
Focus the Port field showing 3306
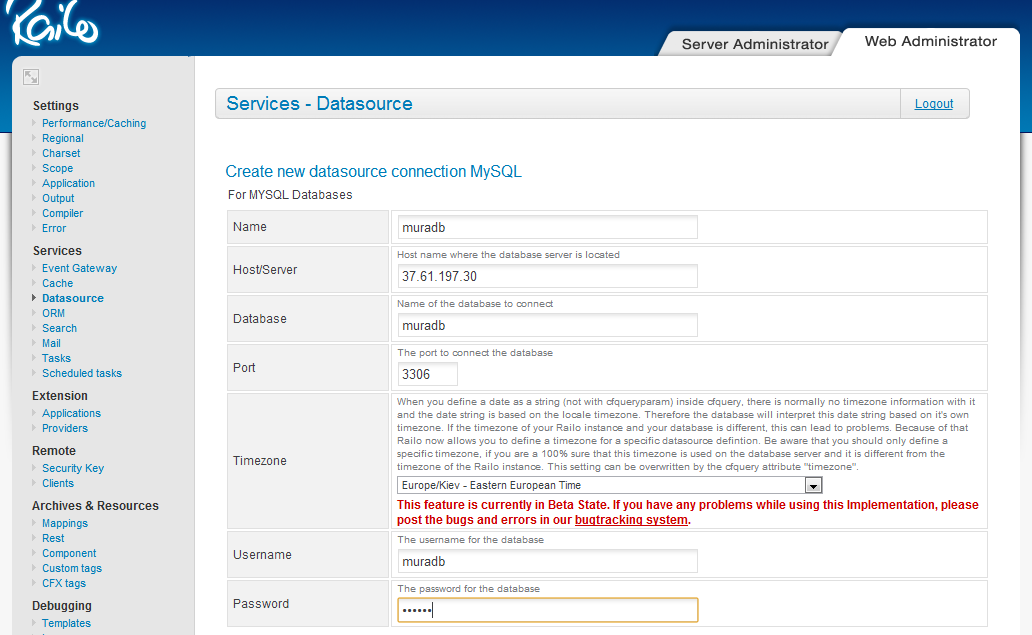pos(427,374)
